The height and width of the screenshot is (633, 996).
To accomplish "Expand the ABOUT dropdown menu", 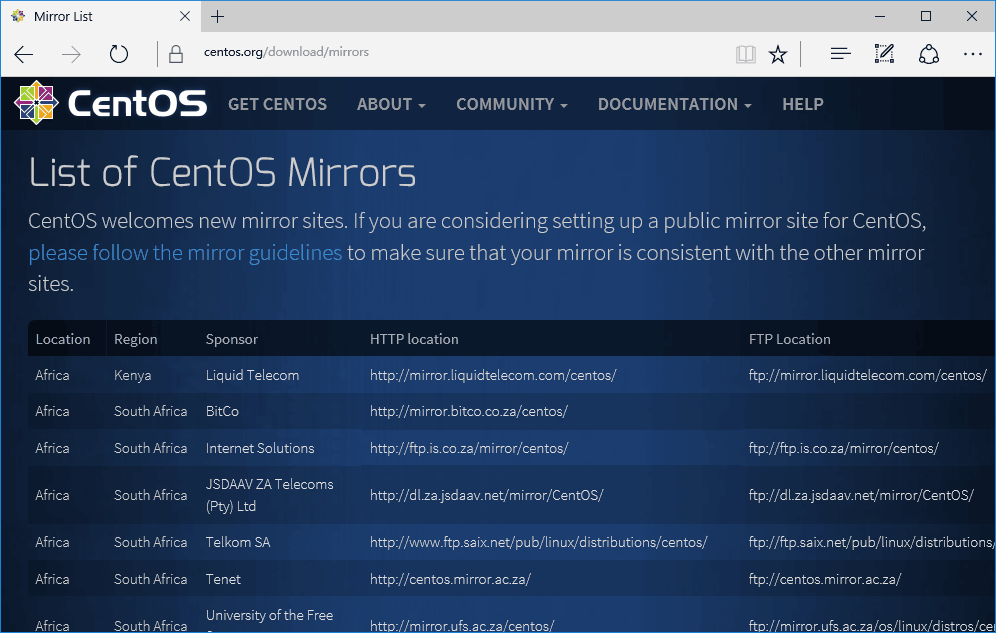I will (391, 104).
